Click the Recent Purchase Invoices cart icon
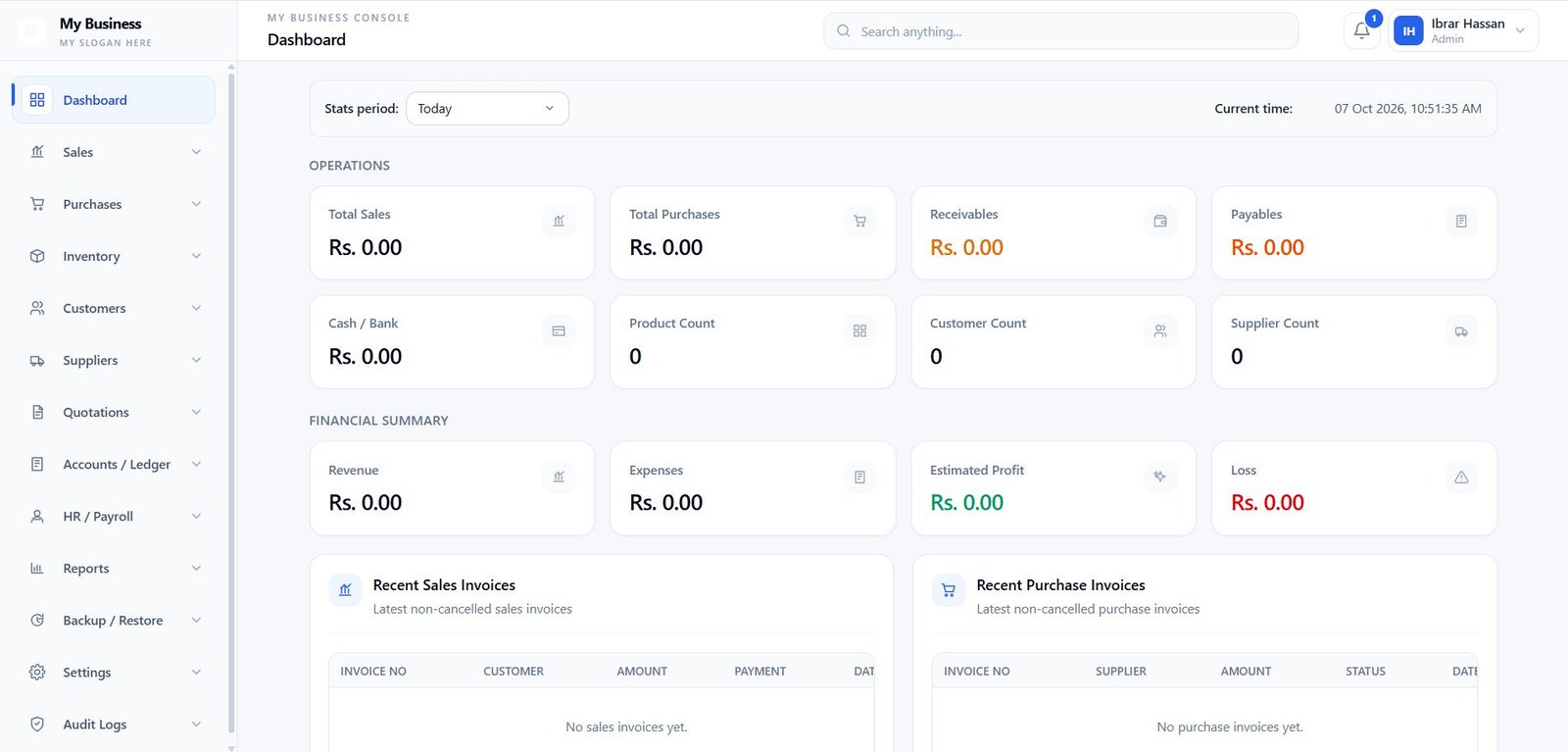Image resolution: width=1568 pixels, height=752 pixels. tap(949, 590)
